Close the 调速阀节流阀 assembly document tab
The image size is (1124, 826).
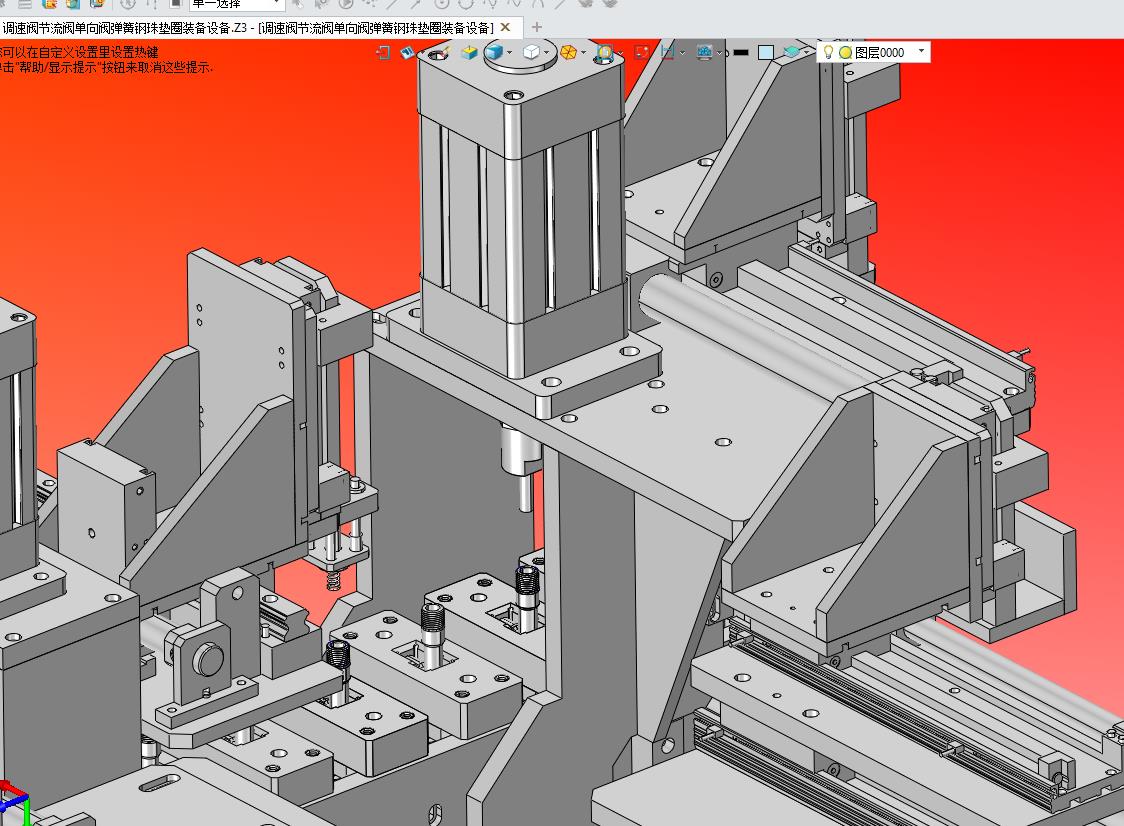505,27
